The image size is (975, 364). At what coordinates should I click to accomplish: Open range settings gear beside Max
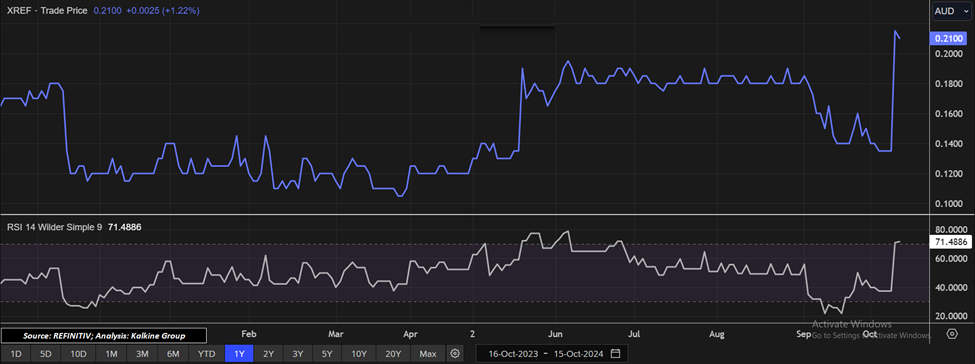coord(455,353)
